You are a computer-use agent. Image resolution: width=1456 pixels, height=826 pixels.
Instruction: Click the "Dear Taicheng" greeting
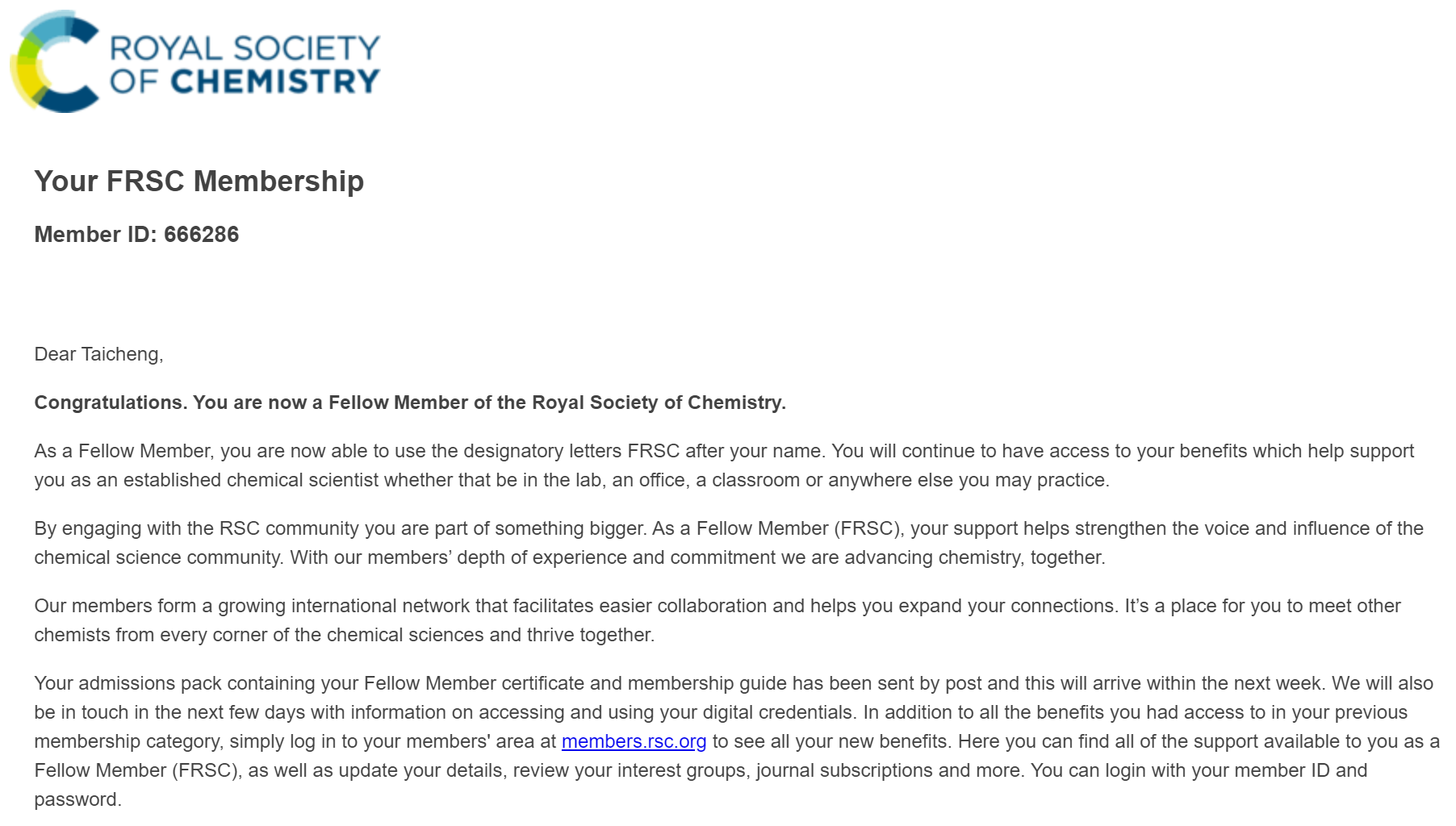98,354
